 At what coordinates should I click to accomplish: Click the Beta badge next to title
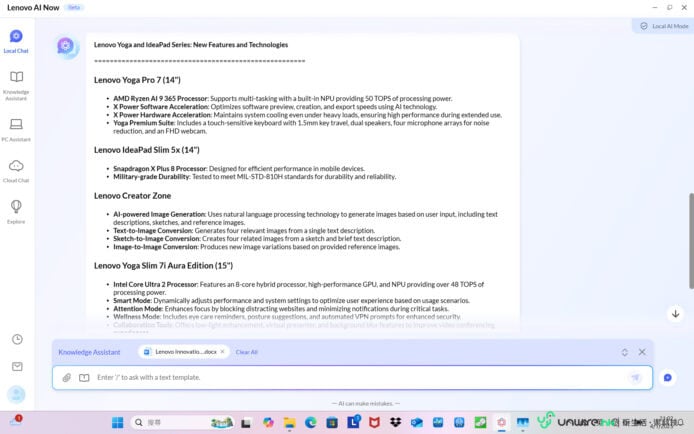[x=74, y=7]
